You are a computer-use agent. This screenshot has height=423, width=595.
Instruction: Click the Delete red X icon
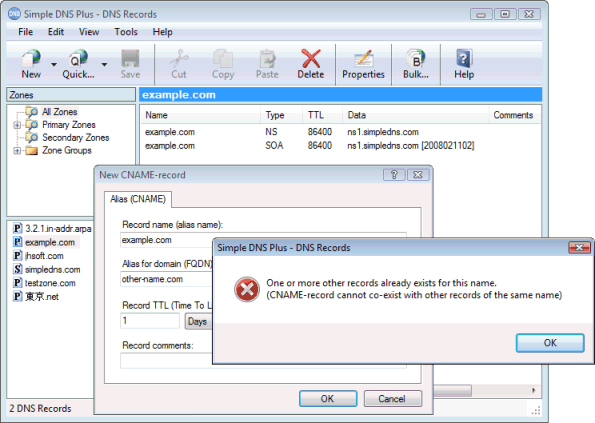(x=311, y=58)
